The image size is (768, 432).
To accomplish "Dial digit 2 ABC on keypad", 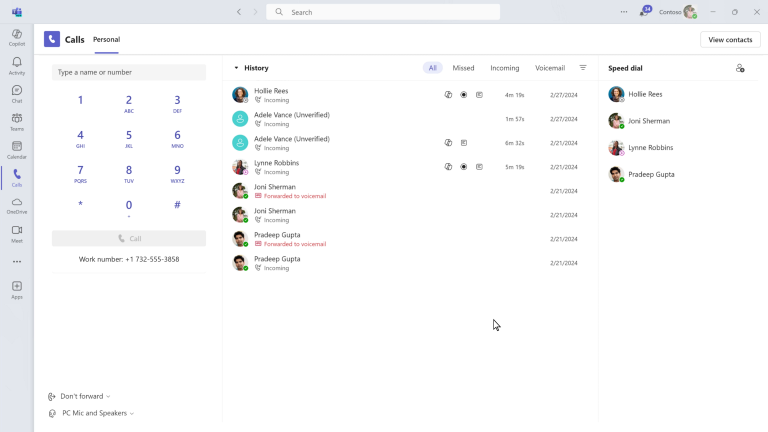I will [129, 103].
